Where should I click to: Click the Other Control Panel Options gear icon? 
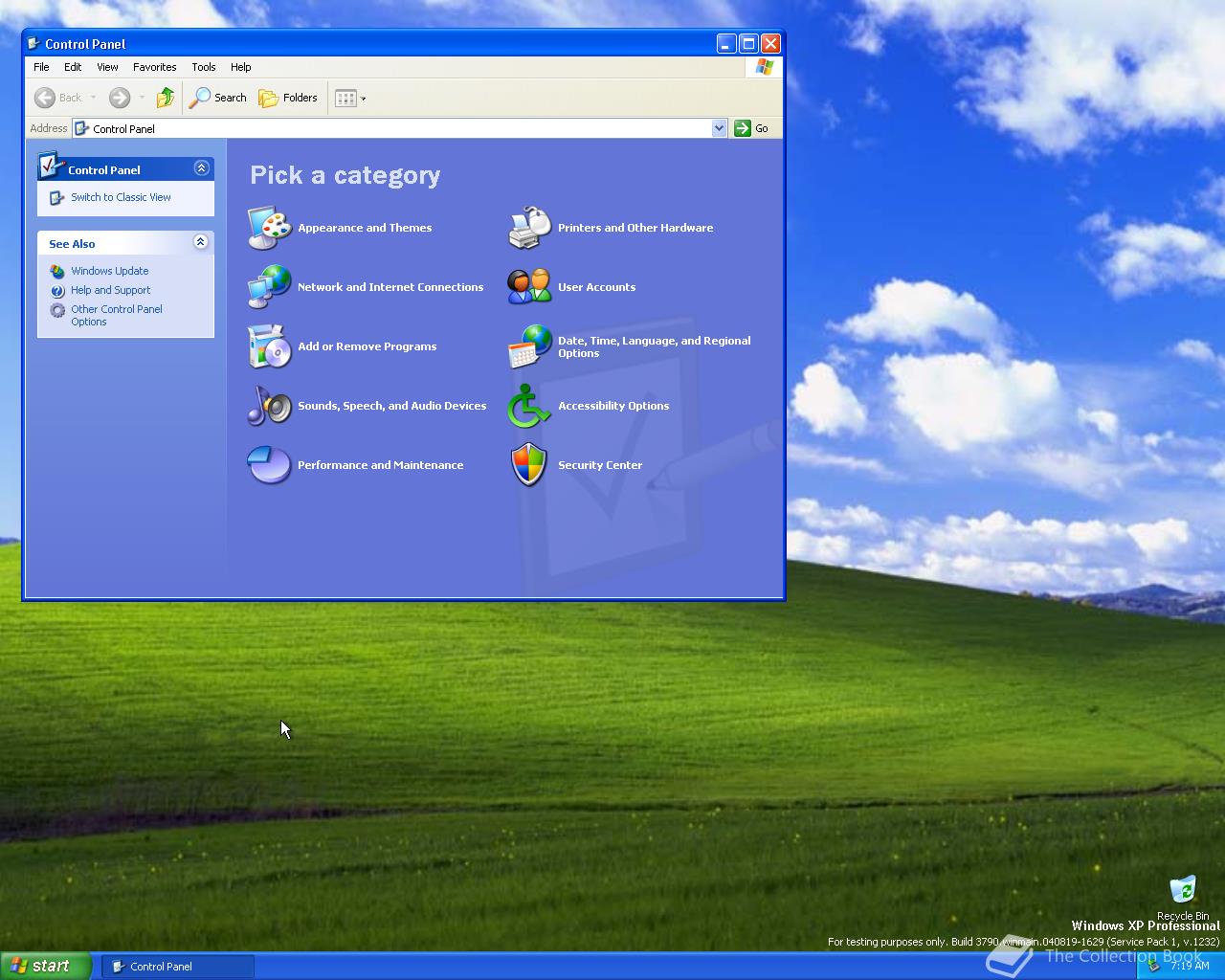tap(57, 310)
